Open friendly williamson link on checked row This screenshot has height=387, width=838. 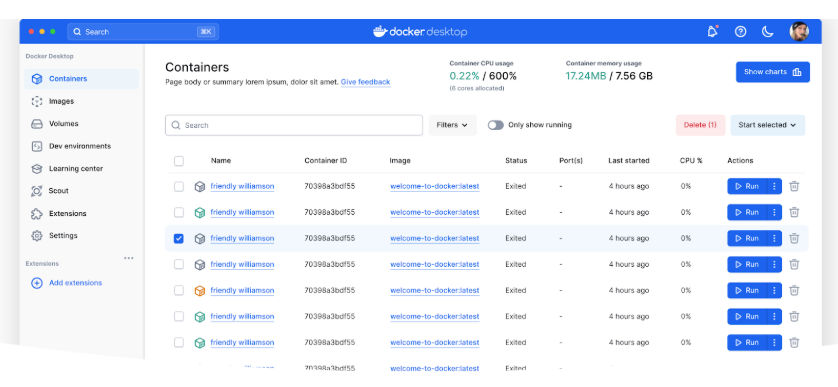(242, 238)
